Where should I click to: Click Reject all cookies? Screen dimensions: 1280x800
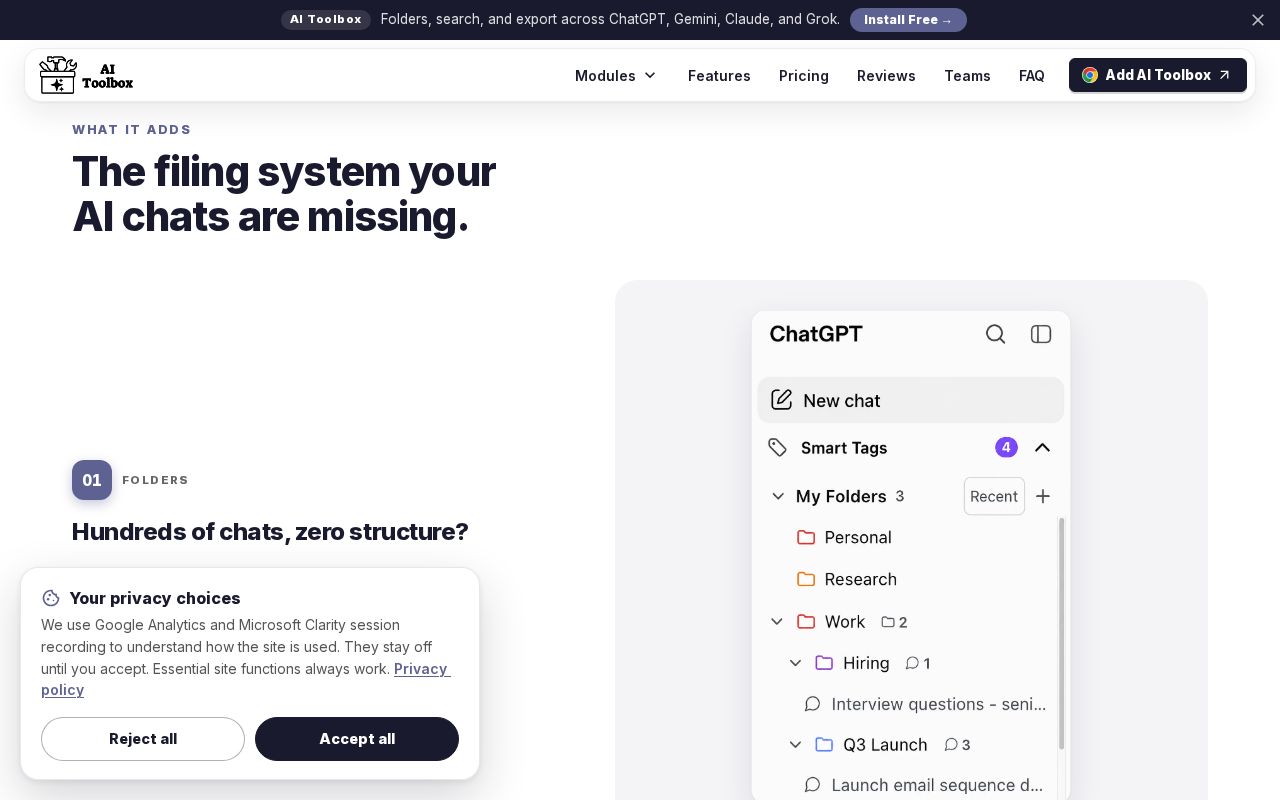(x=143, y=739)
